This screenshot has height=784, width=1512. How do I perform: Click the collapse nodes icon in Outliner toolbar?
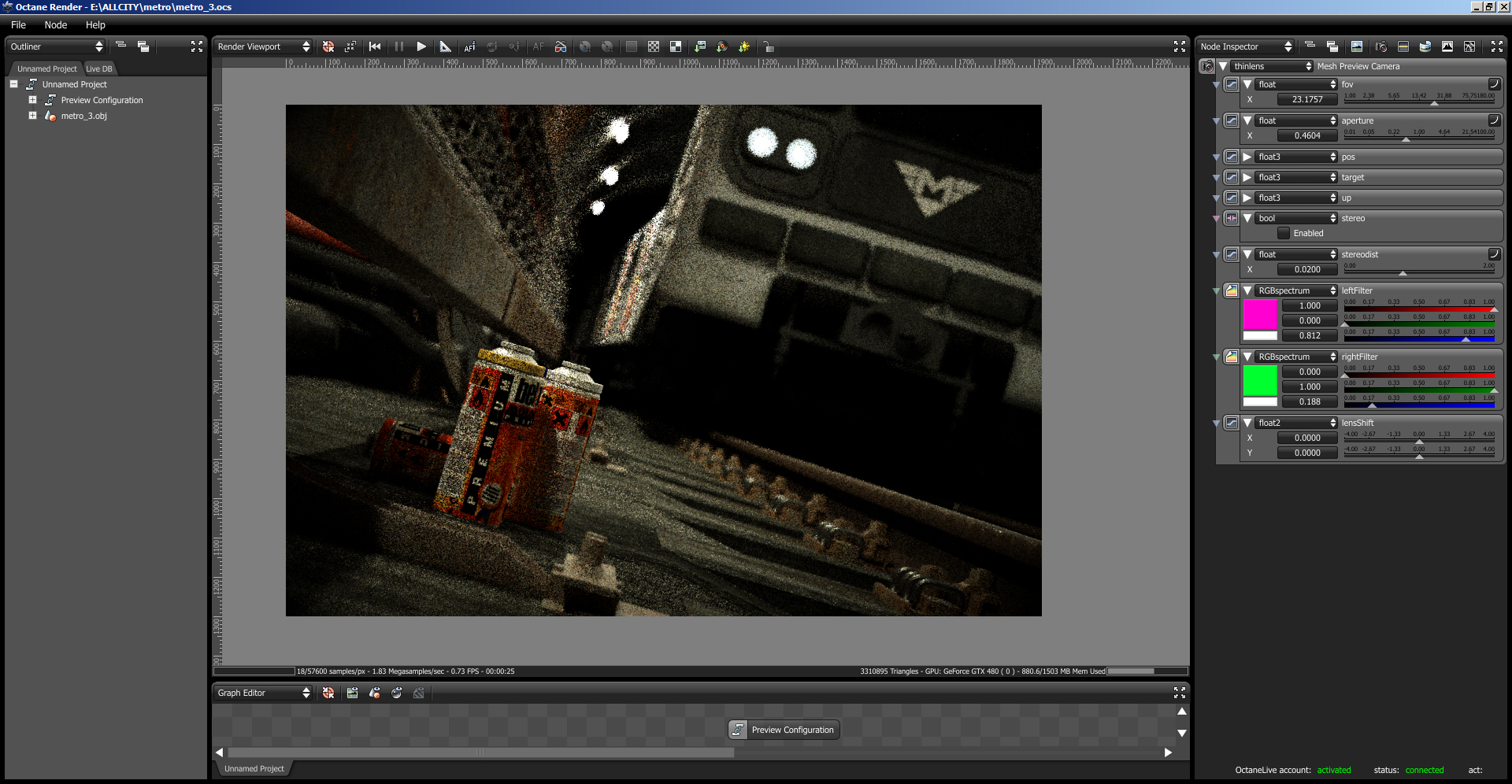click(121, 46)
